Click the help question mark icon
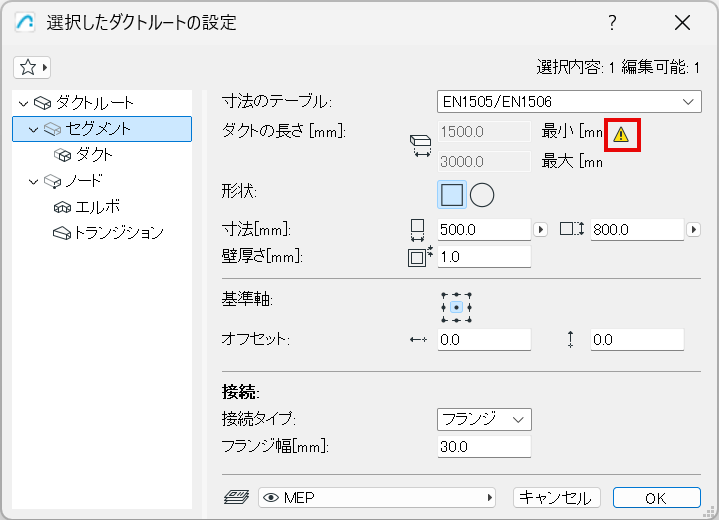 (x=612, y=23)
